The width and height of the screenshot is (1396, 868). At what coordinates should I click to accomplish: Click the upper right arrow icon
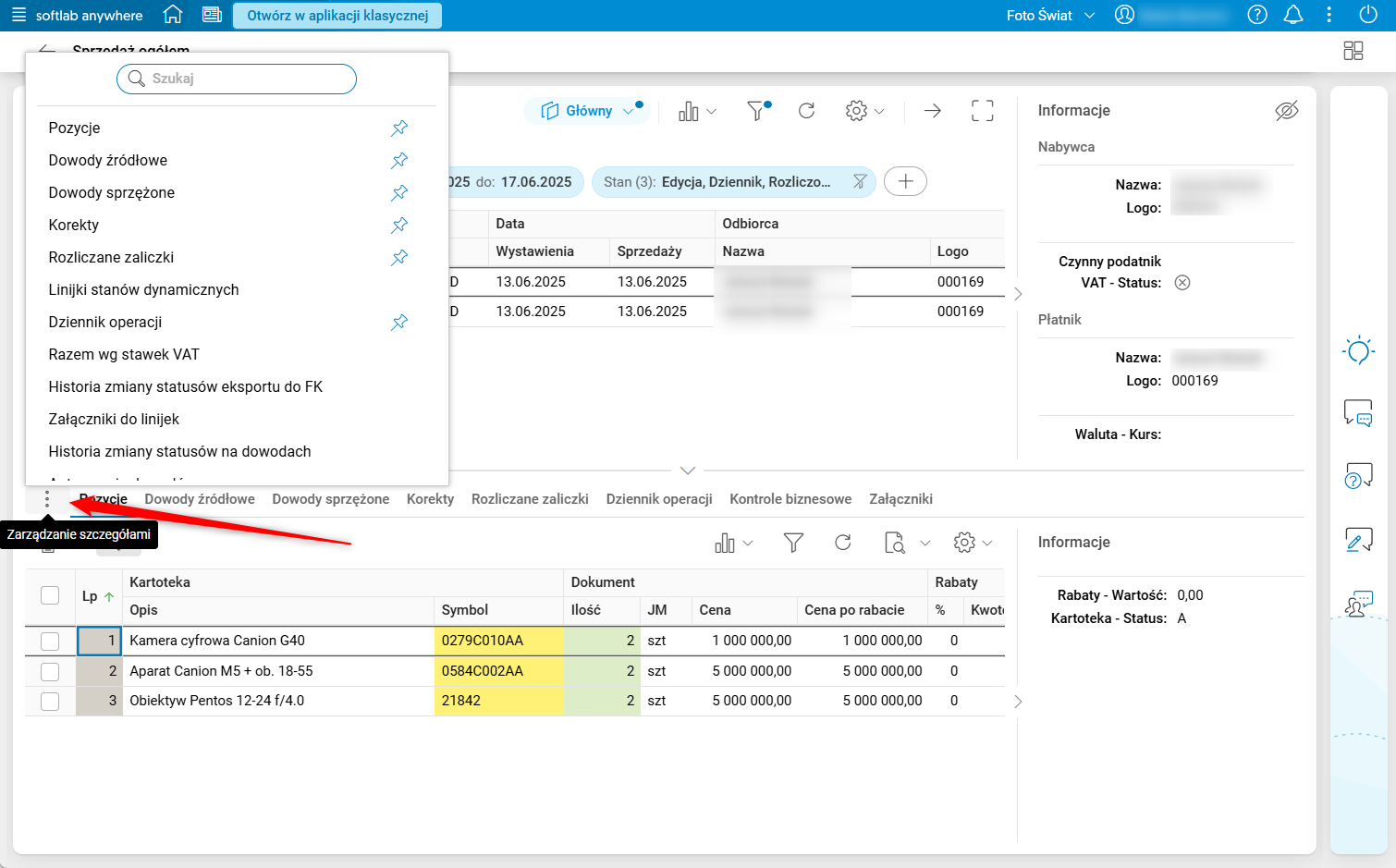click(x=933, y=111)
